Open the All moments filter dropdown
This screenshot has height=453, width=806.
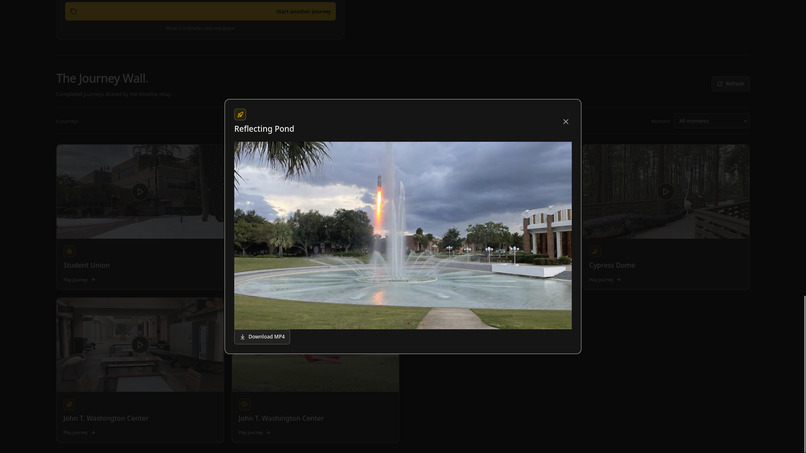[x=711, y=121]
